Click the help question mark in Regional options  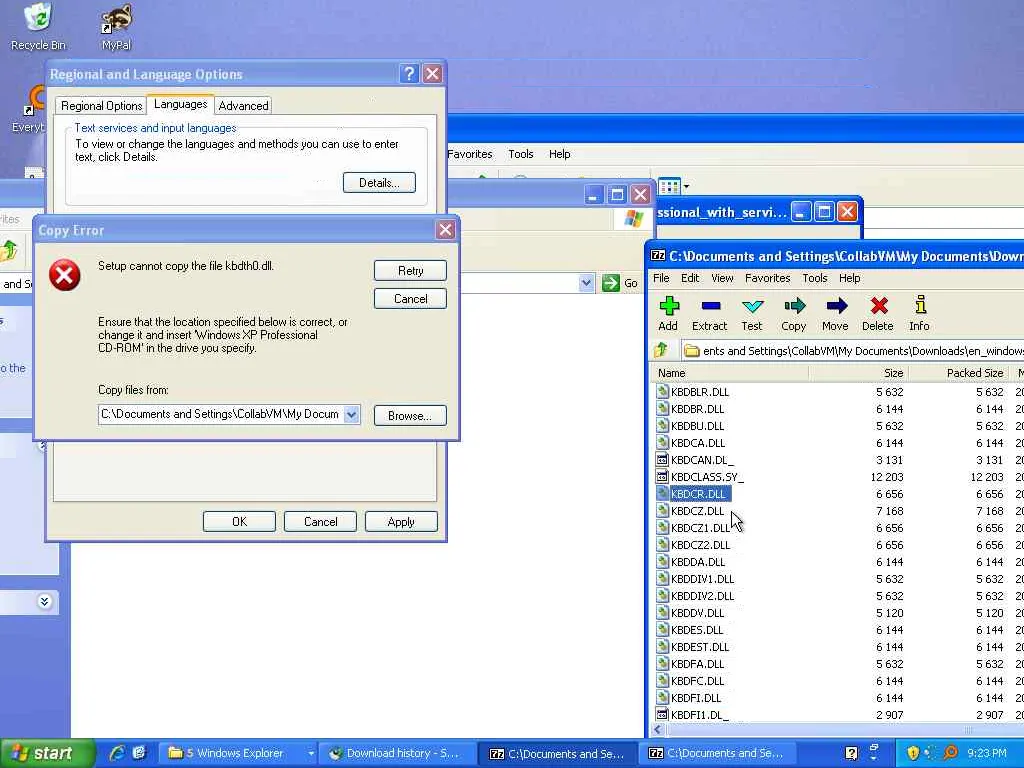coord(409,74)
